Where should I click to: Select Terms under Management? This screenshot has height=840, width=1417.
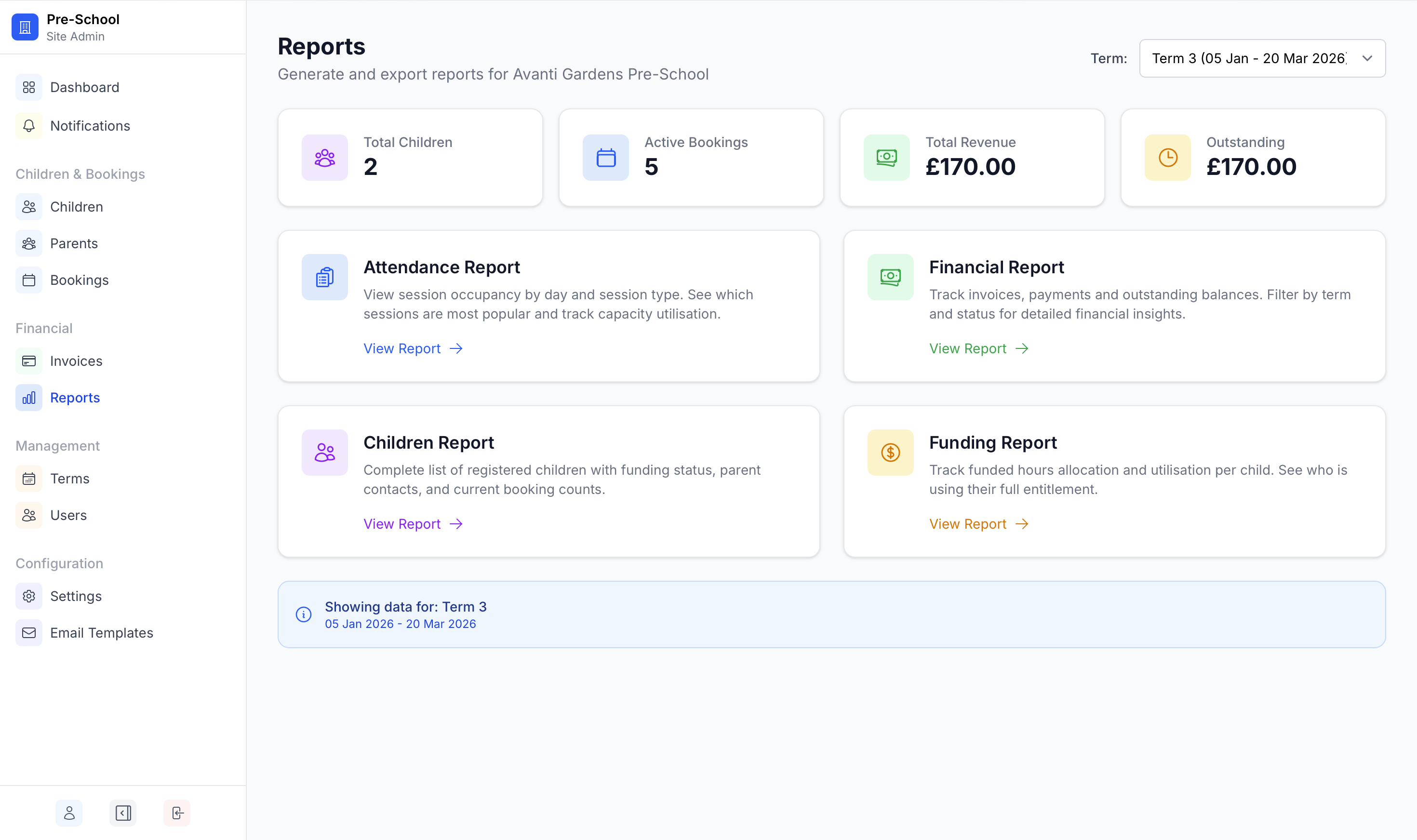29,478
